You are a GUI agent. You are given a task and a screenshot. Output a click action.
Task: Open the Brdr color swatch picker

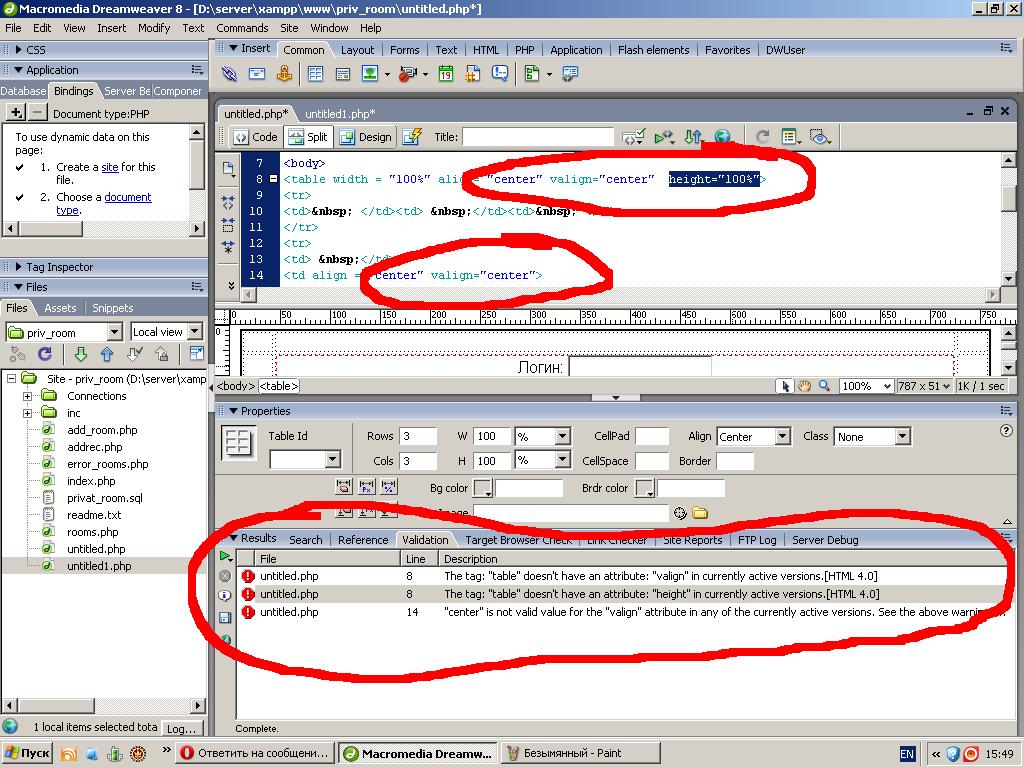click(x=645, y=488)
